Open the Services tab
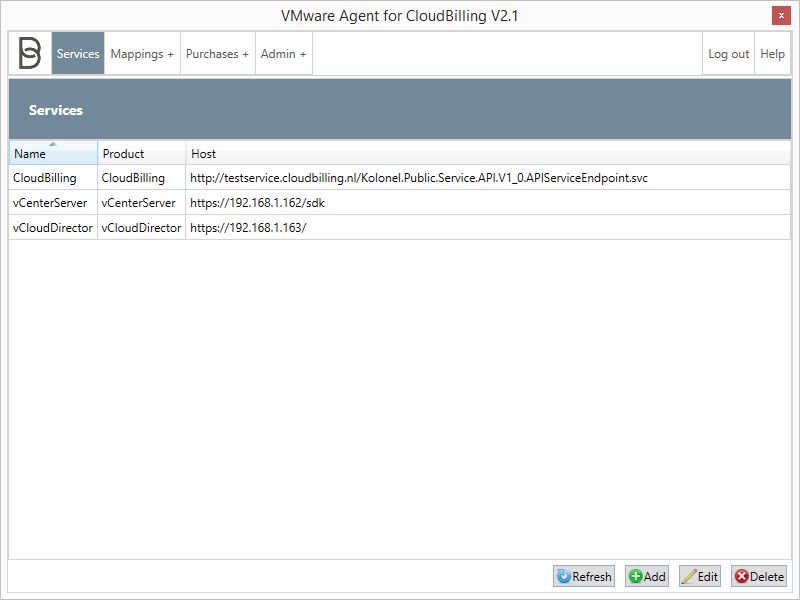The image size is (800, 600). pos(78,54)
